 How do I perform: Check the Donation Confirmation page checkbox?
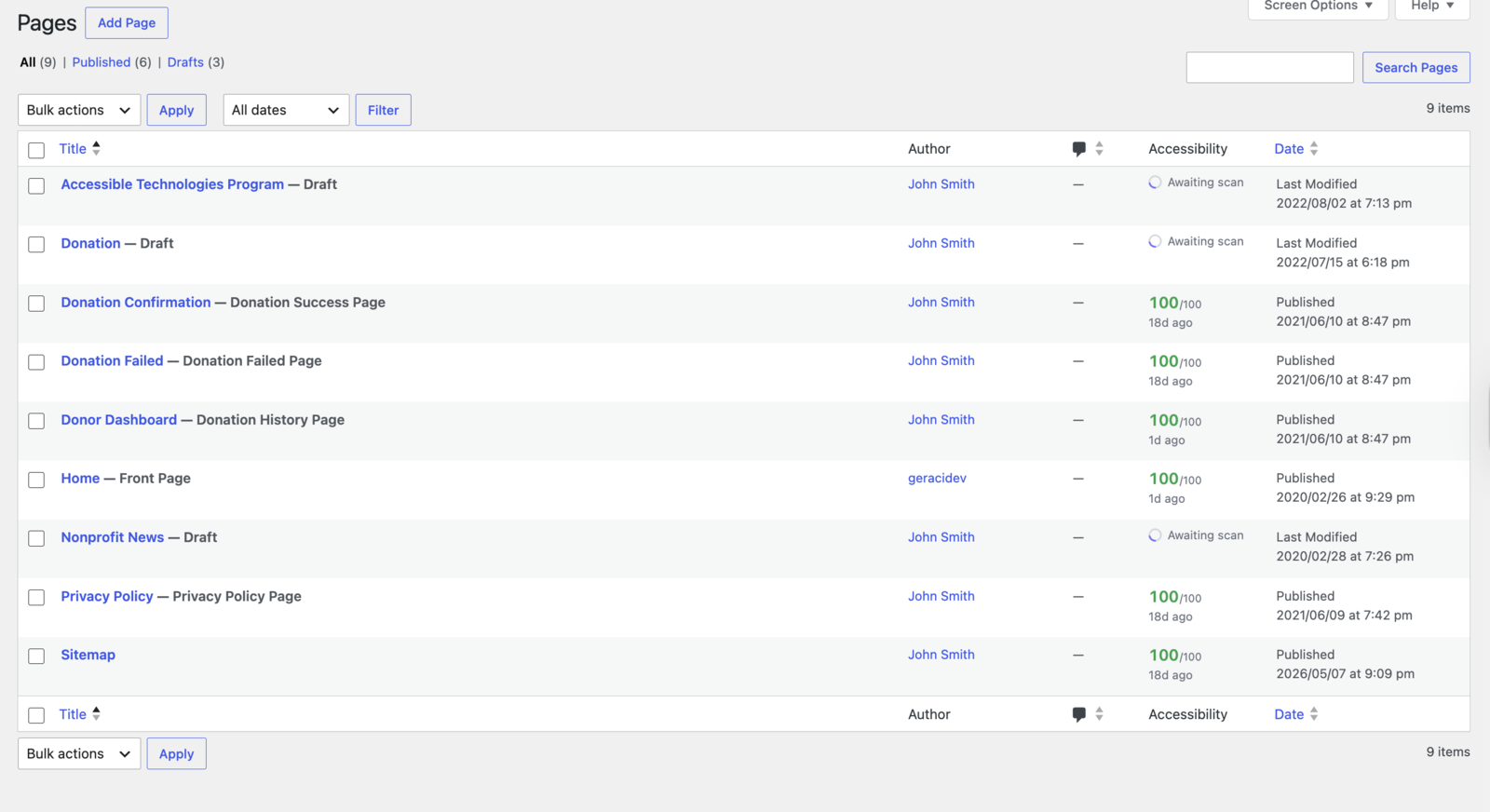[x=36, y=304]
